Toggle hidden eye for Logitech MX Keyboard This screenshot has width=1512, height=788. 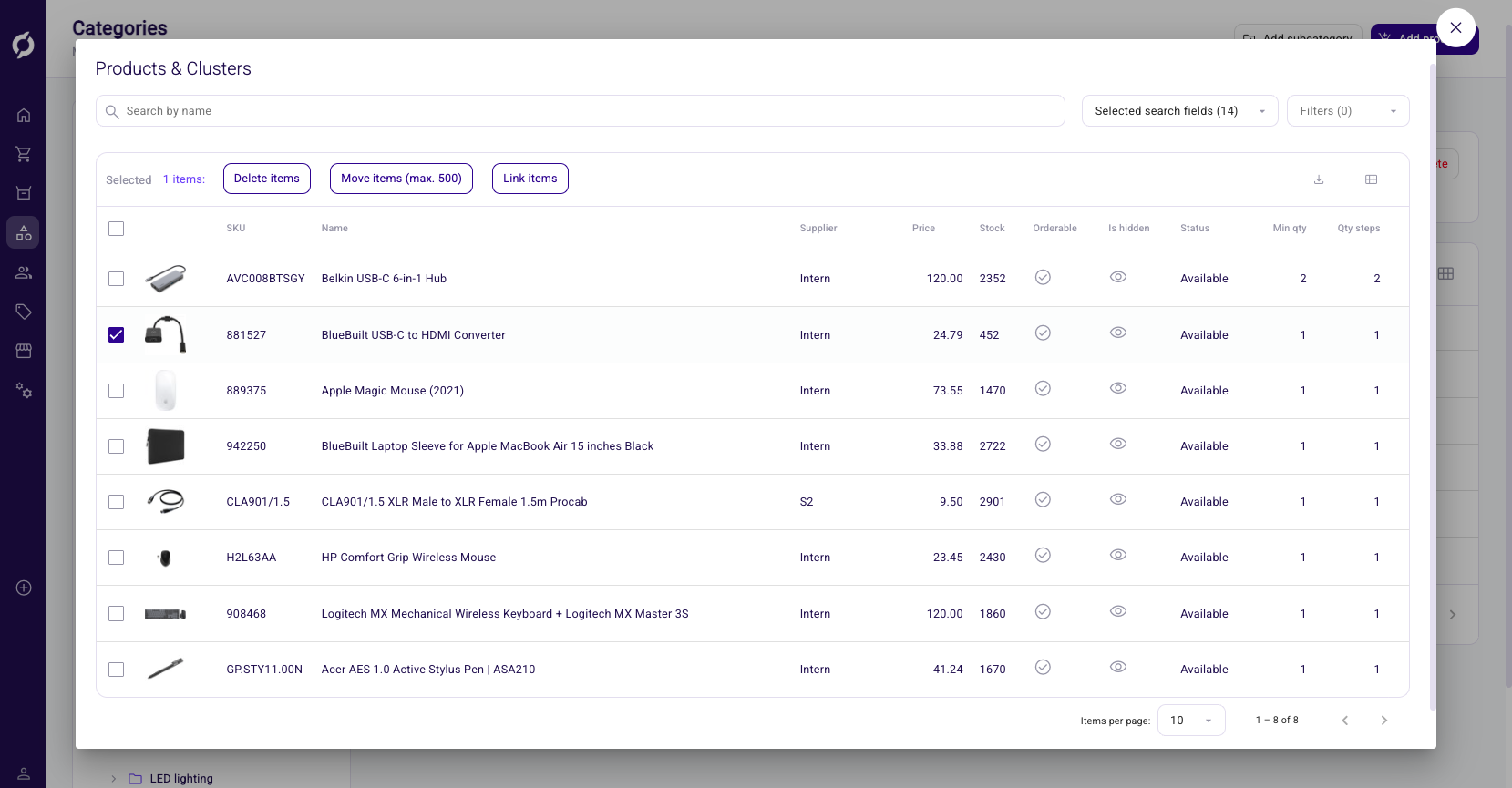pos(1118,611)
